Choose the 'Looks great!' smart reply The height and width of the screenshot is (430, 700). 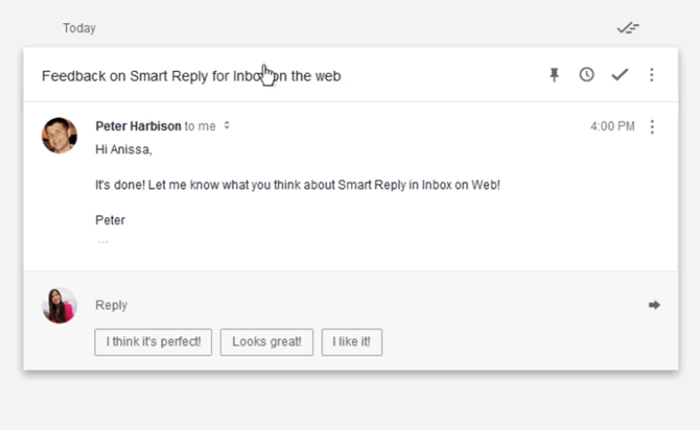pyautogui.click(x=267, y=342)
